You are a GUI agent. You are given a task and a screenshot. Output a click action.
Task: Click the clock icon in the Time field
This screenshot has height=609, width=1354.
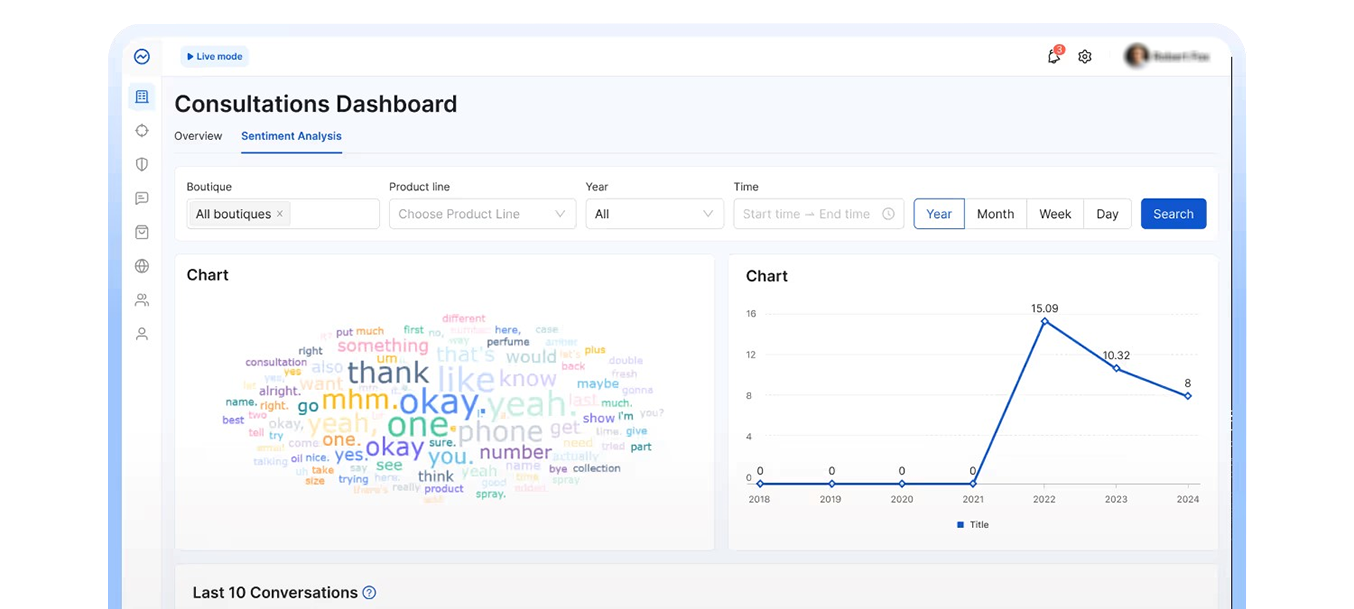pyautogui.click(x=888, y=214)
